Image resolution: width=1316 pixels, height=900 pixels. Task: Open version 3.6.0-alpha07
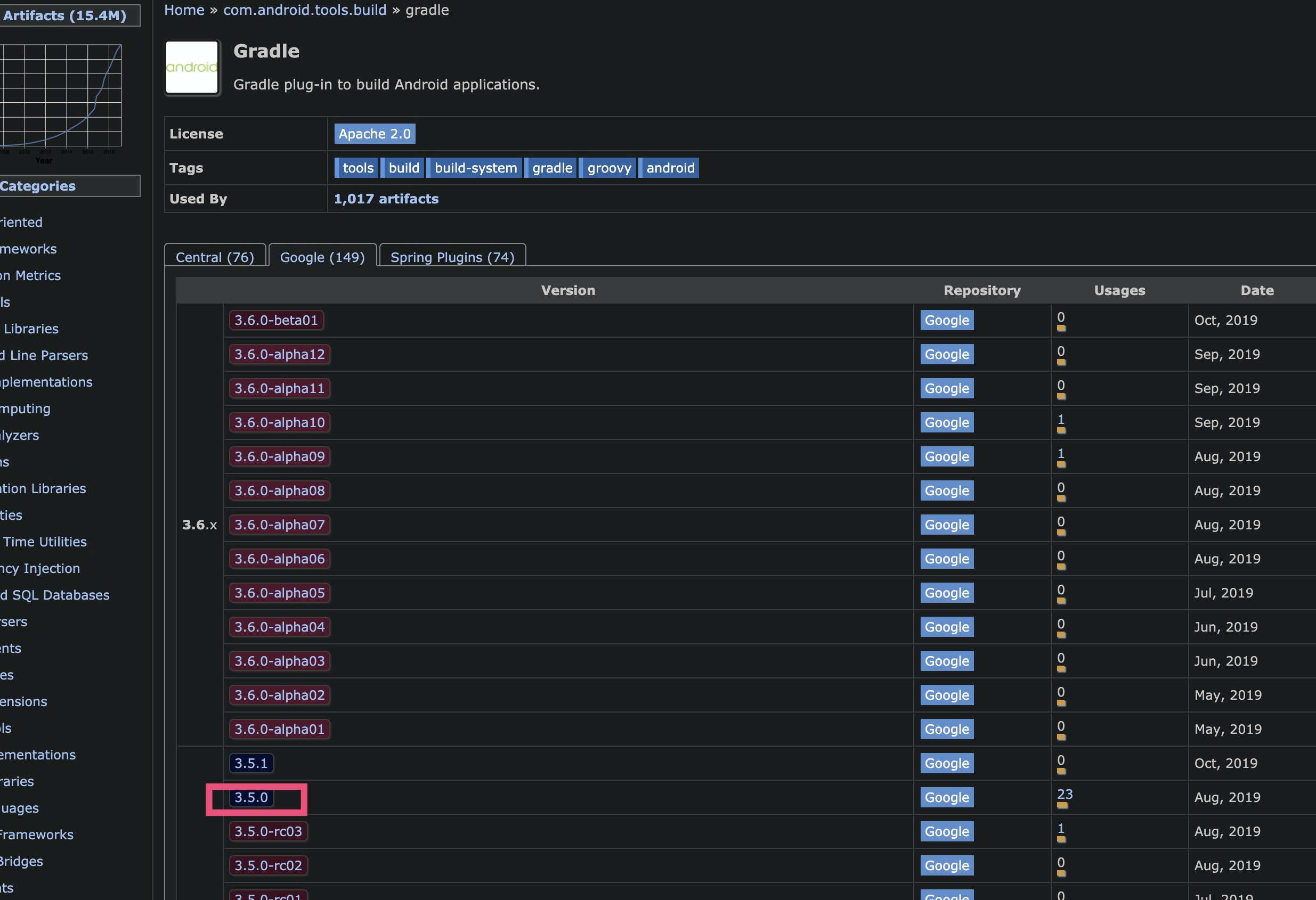point(279,525)
